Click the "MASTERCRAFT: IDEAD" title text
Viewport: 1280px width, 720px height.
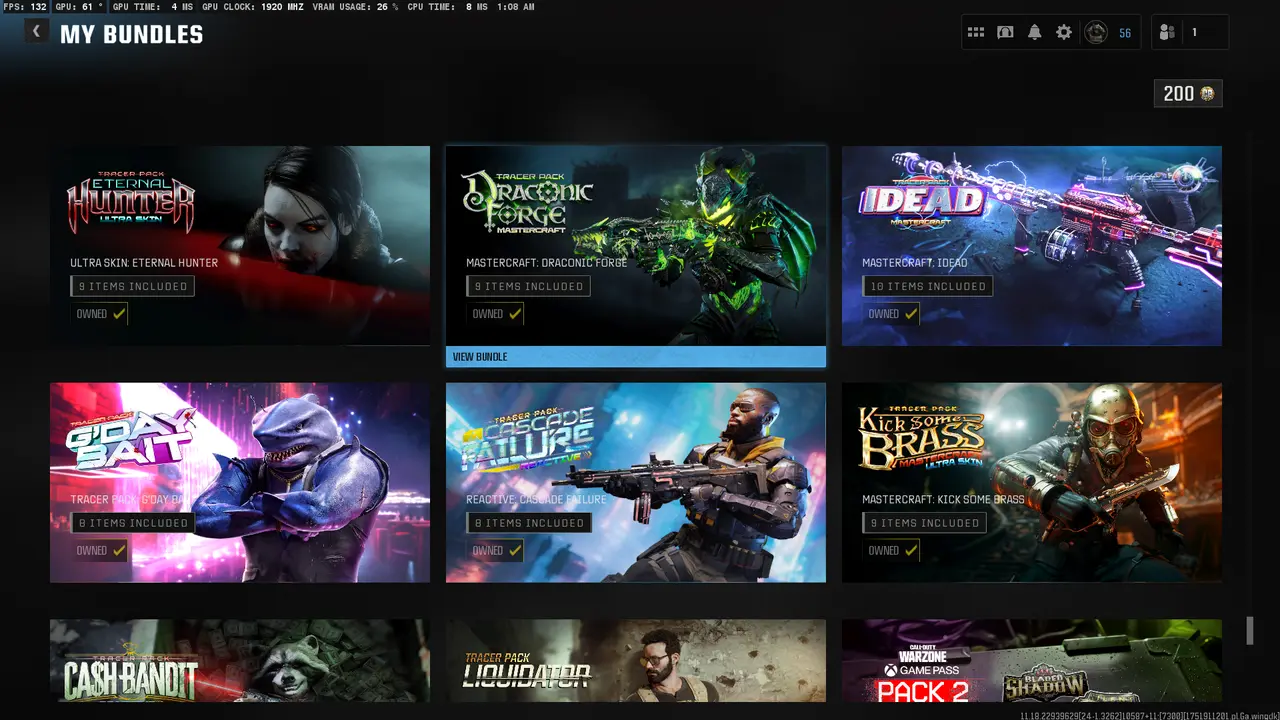tap(915, 263)
